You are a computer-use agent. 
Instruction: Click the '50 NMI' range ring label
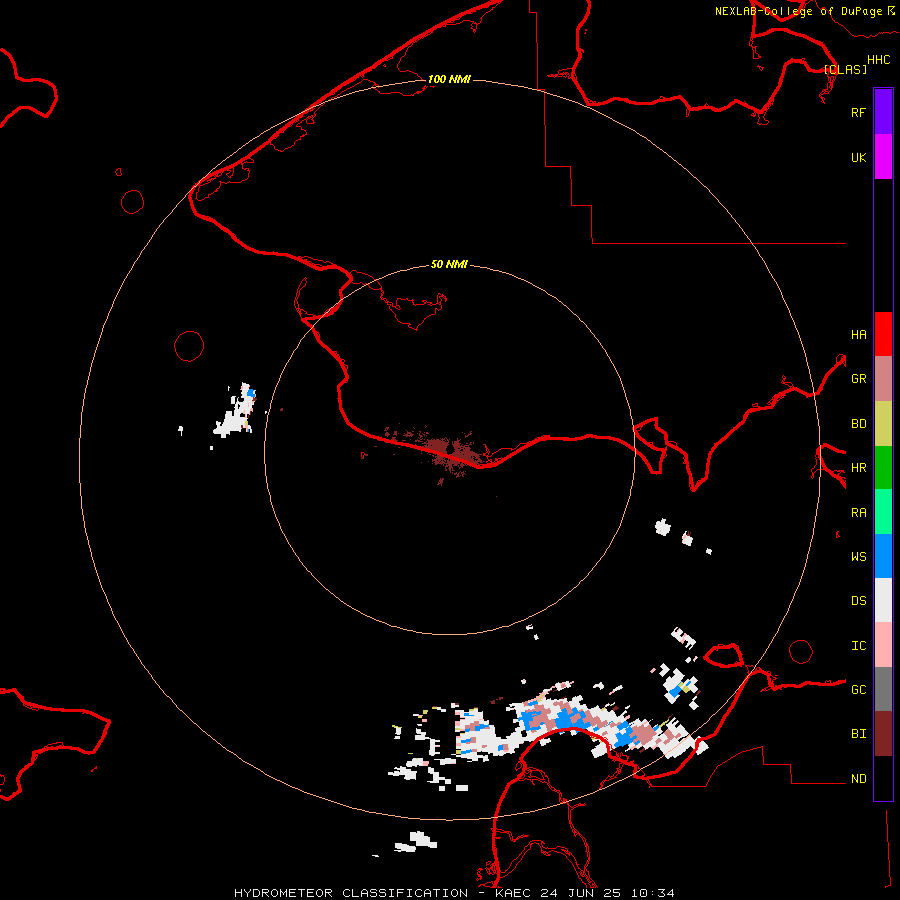449,264
